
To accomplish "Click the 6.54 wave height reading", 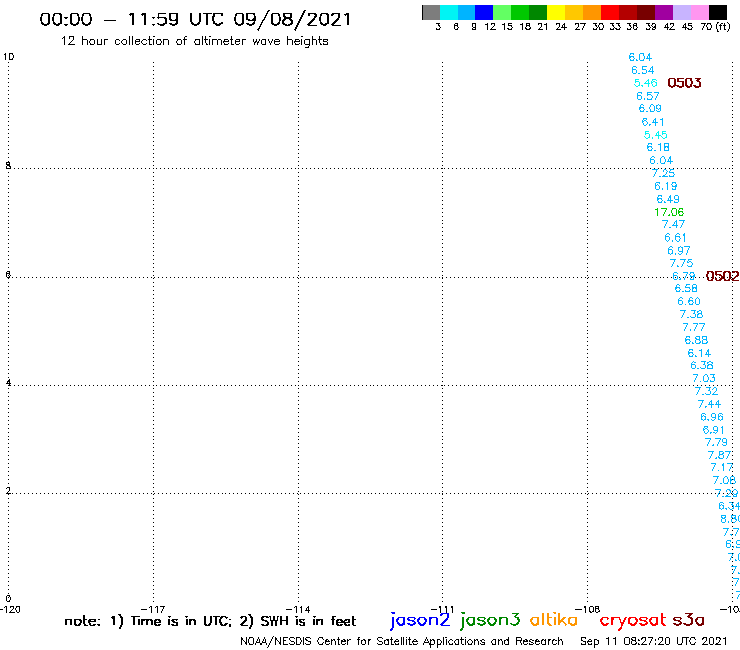I will [x=642, y=70].
